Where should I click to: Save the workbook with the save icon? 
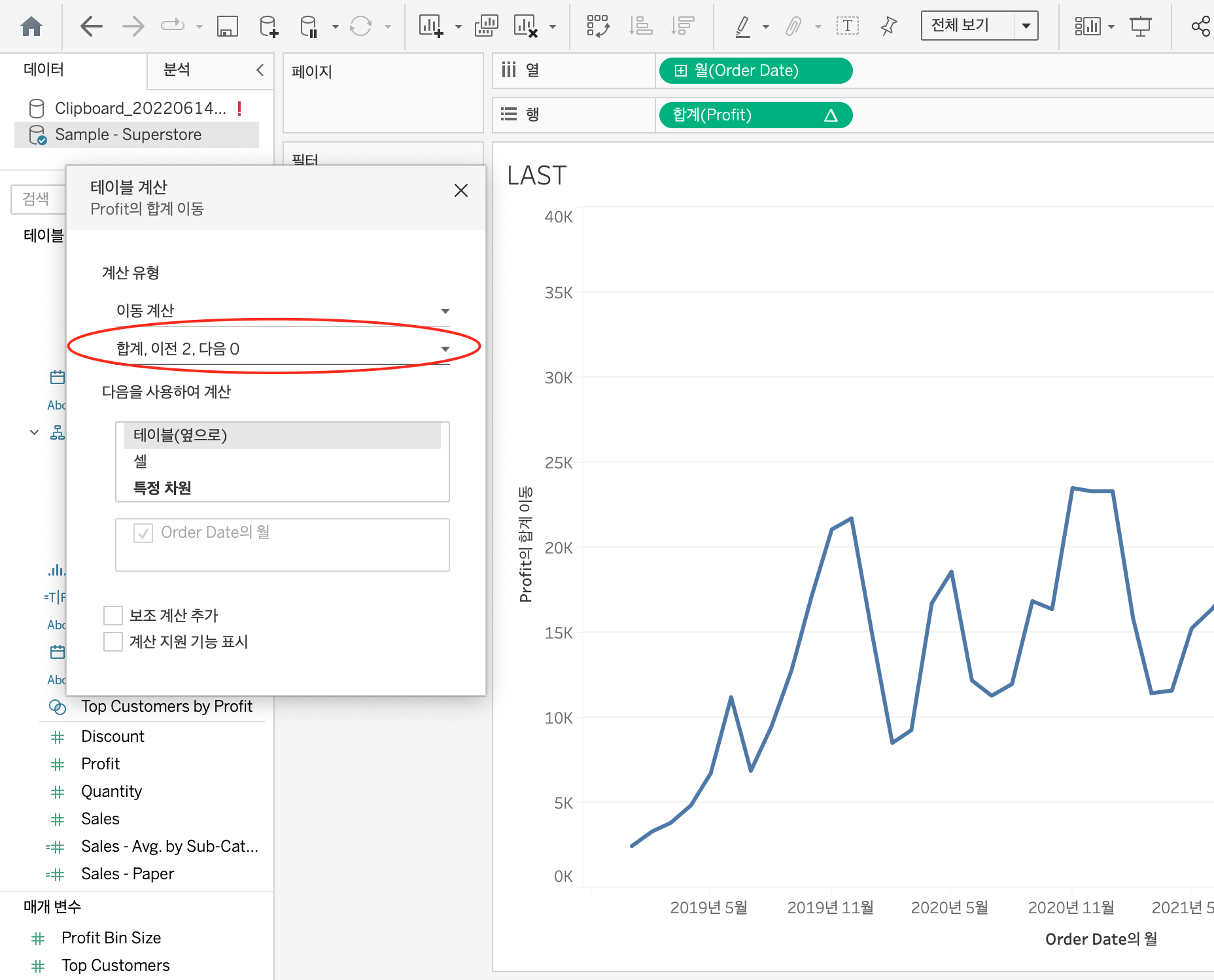pyautogui.click(x=228, y=26)
